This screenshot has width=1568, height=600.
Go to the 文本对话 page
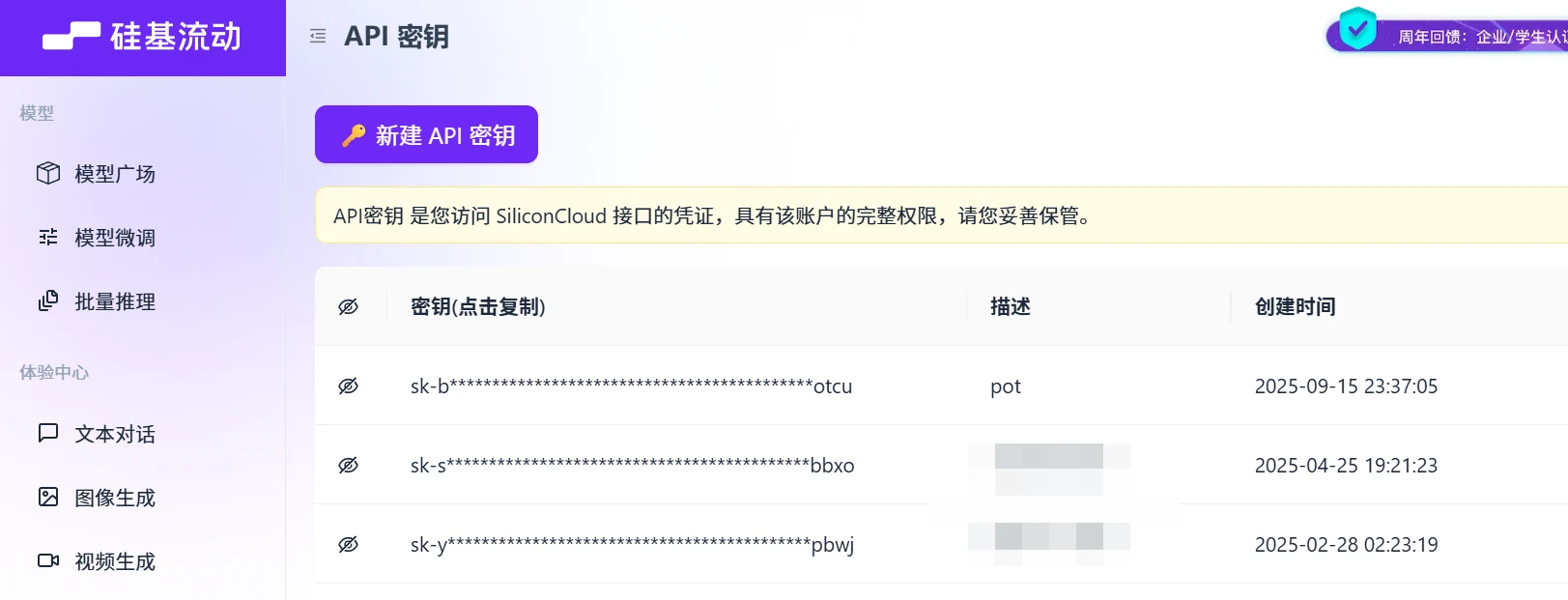[115, 434]
